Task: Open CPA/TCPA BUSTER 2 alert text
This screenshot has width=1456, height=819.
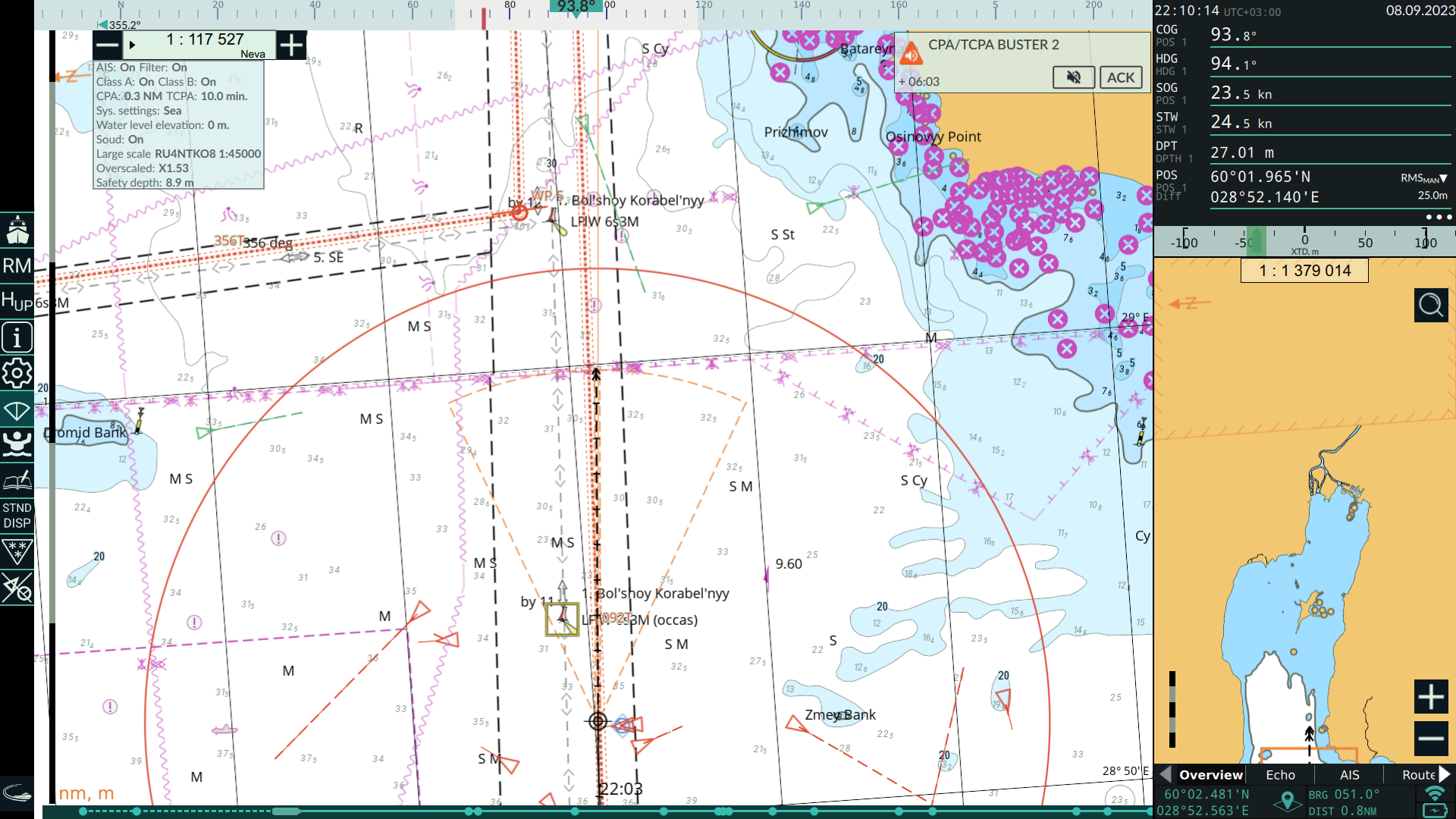Action: 993,45
